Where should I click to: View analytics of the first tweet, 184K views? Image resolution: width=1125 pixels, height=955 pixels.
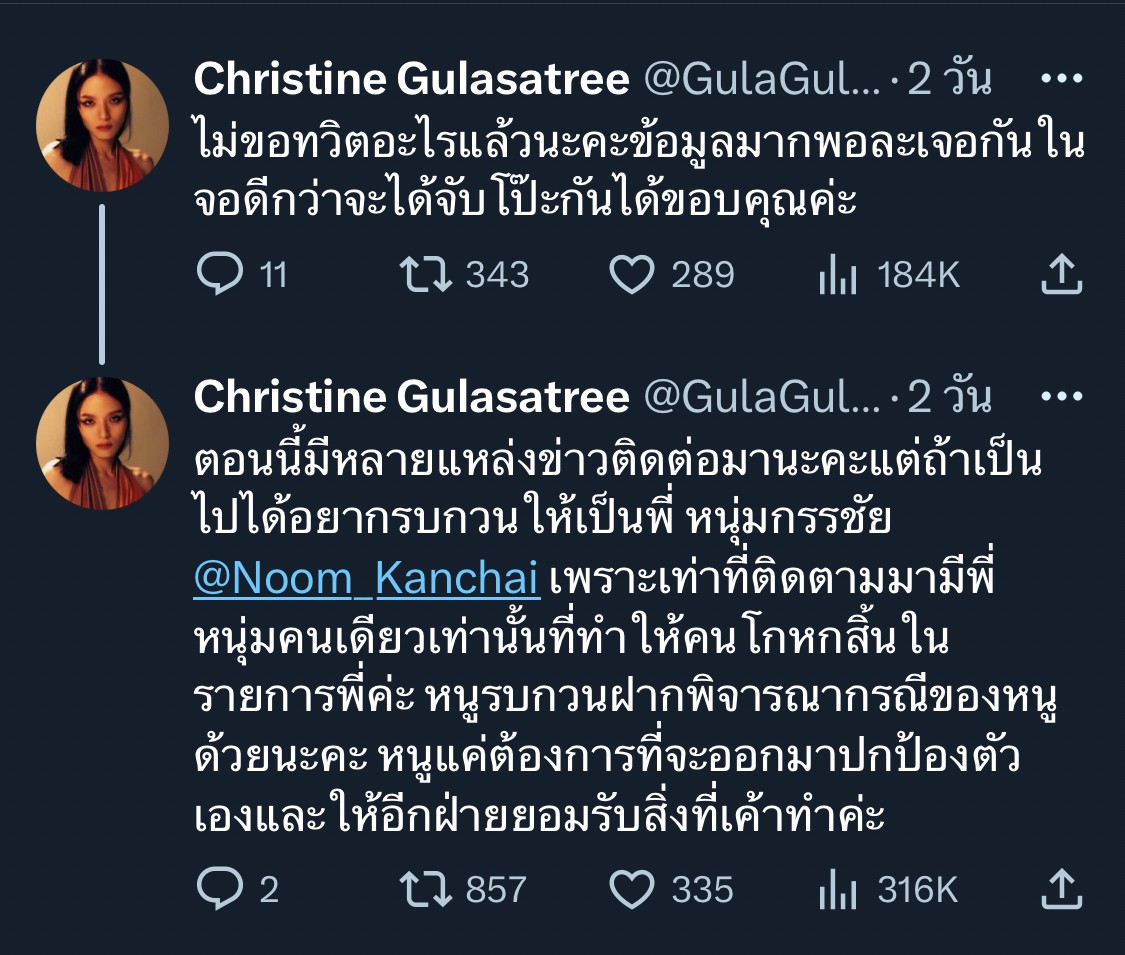pyautogui.click(x=838, y=274)
